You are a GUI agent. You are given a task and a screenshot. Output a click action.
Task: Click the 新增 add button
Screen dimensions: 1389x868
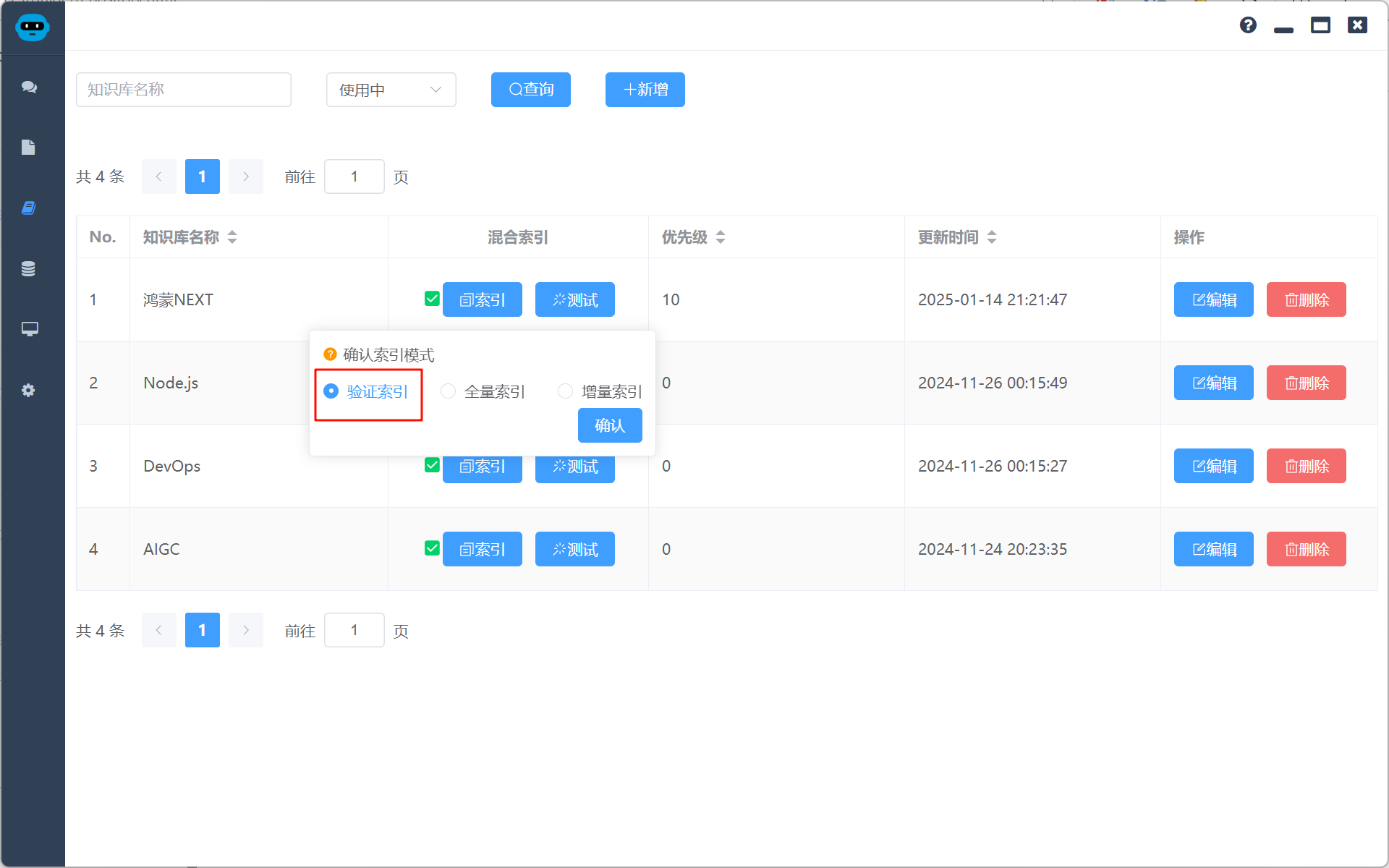(645, 90)
